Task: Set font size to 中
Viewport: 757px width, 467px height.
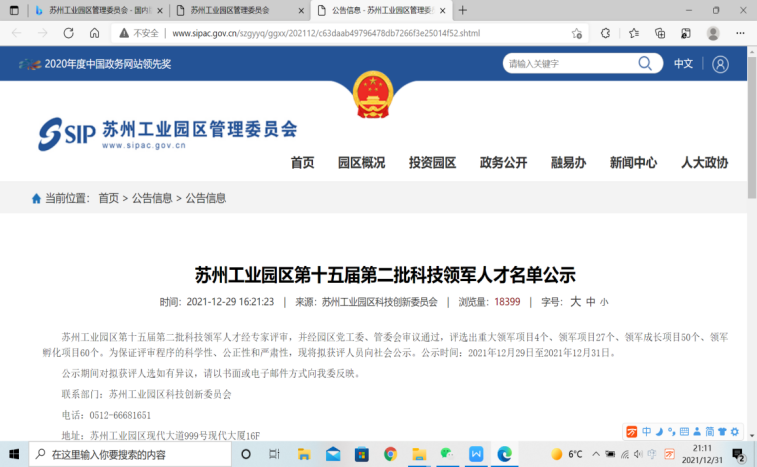Action: click(x=590, y=302)
